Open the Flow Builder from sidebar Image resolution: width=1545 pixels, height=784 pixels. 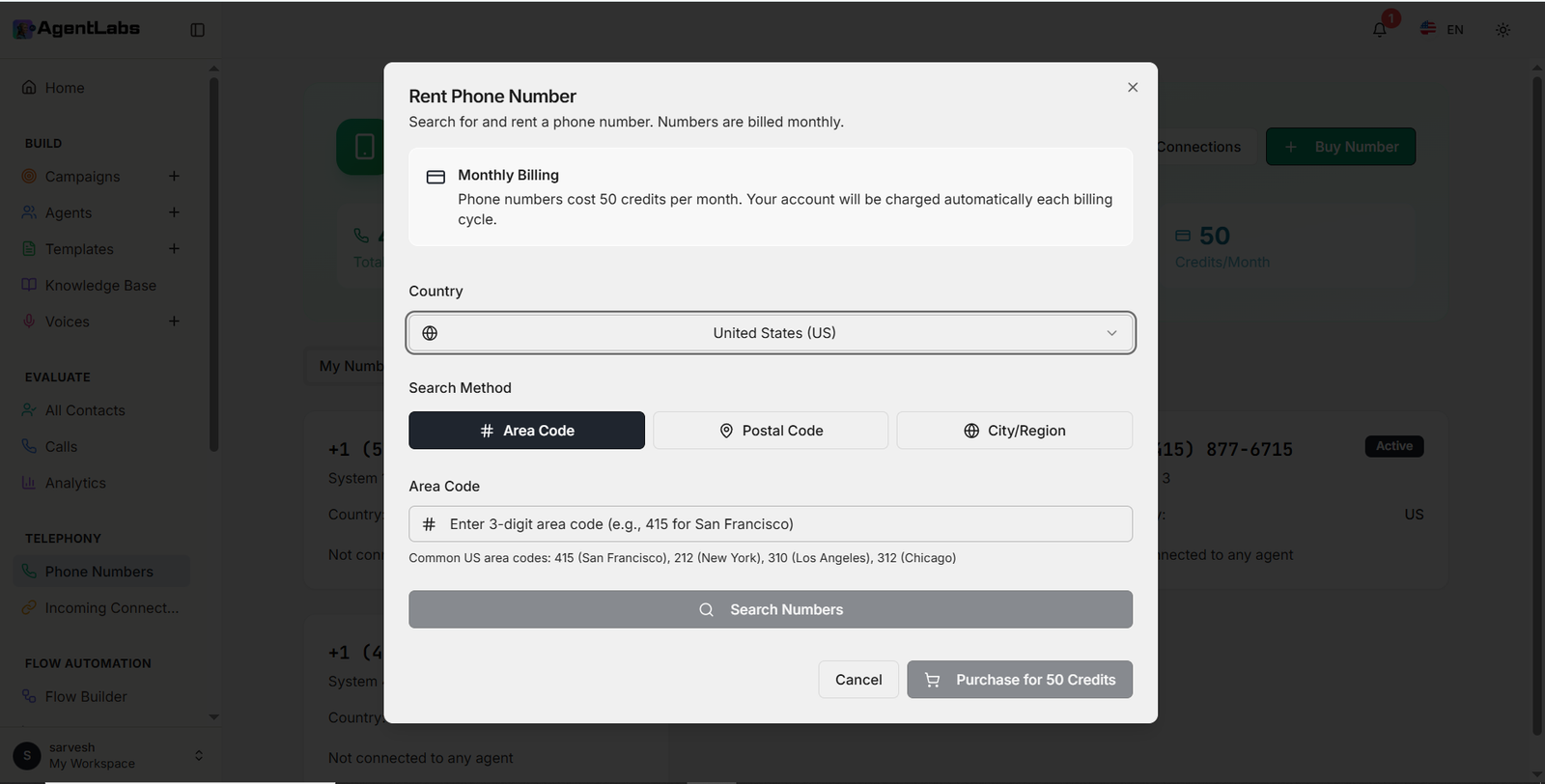point(85,695)
